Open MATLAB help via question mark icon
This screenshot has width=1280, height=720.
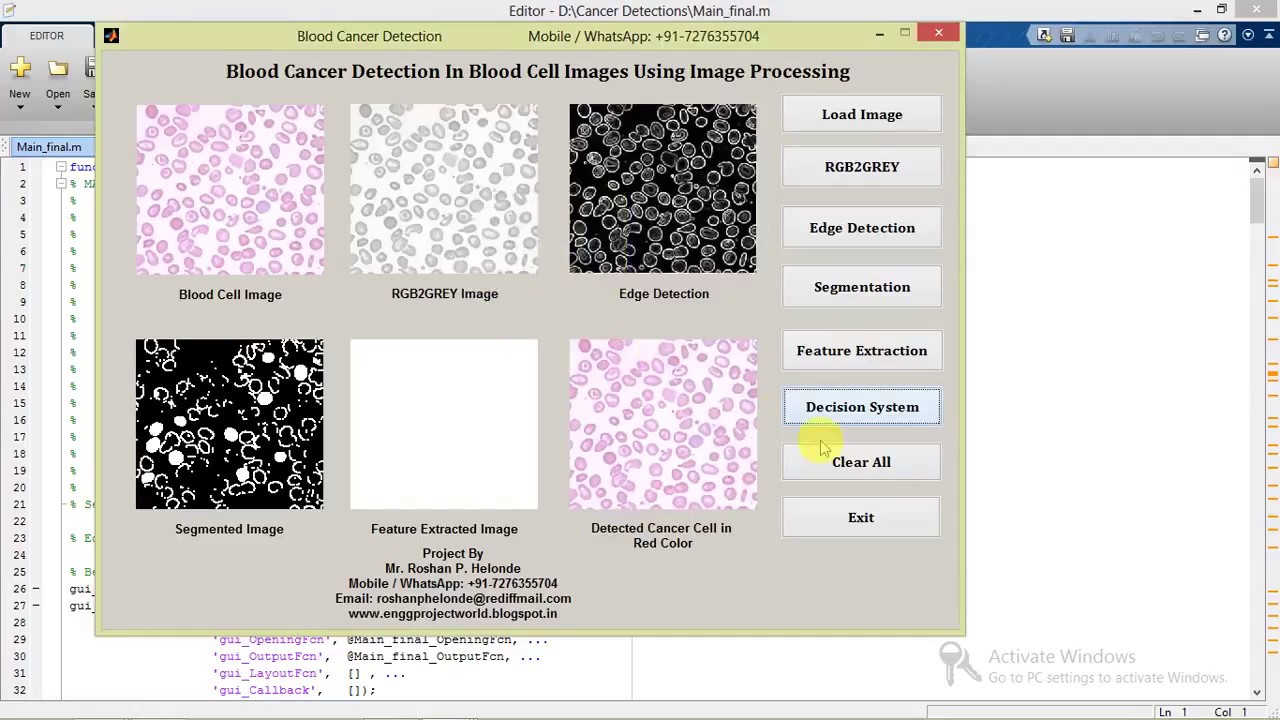pyautogui.click(x=1225, y=35)
